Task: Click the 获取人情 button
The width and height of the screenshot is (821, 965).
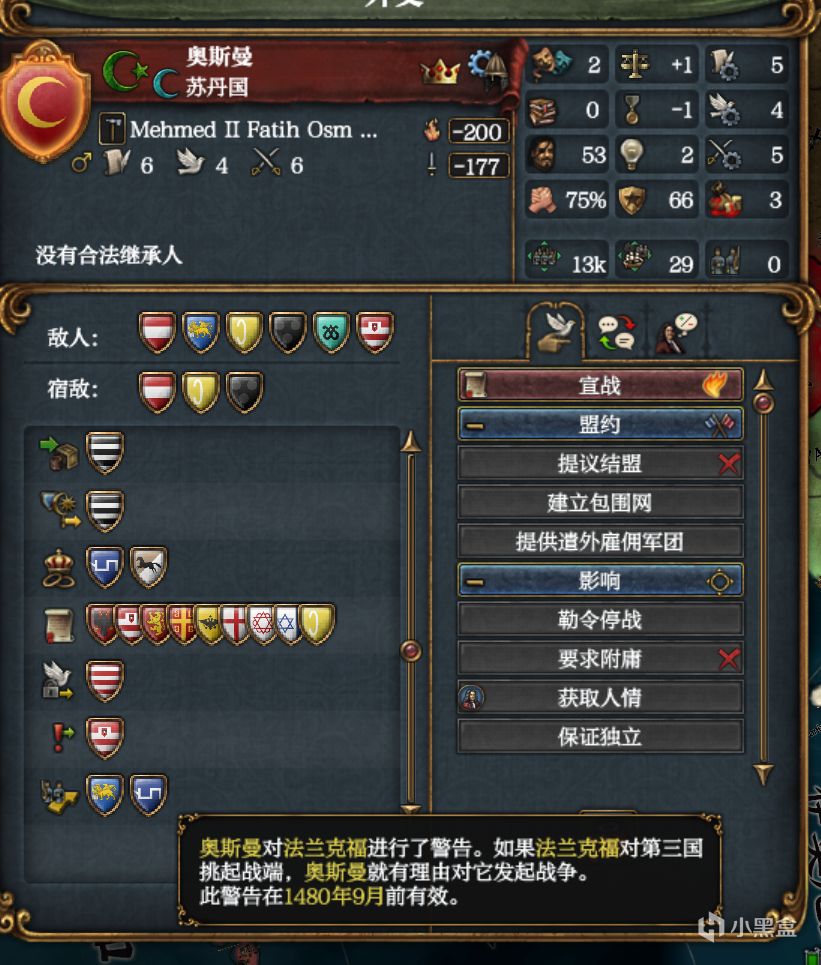Action: pos(600,697)
